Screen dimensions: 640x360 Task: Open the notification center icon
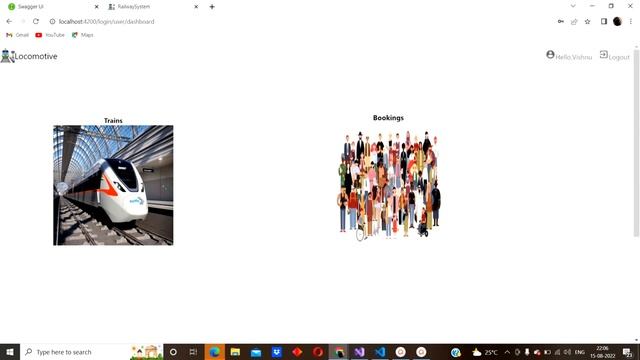click(627, 352)
